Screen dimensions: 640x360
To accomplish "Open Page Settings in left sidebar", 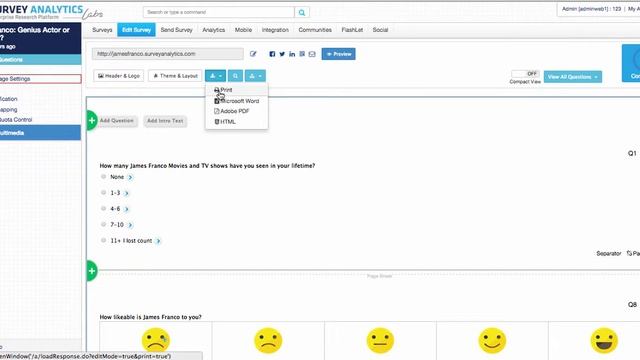I will point(40,79).
